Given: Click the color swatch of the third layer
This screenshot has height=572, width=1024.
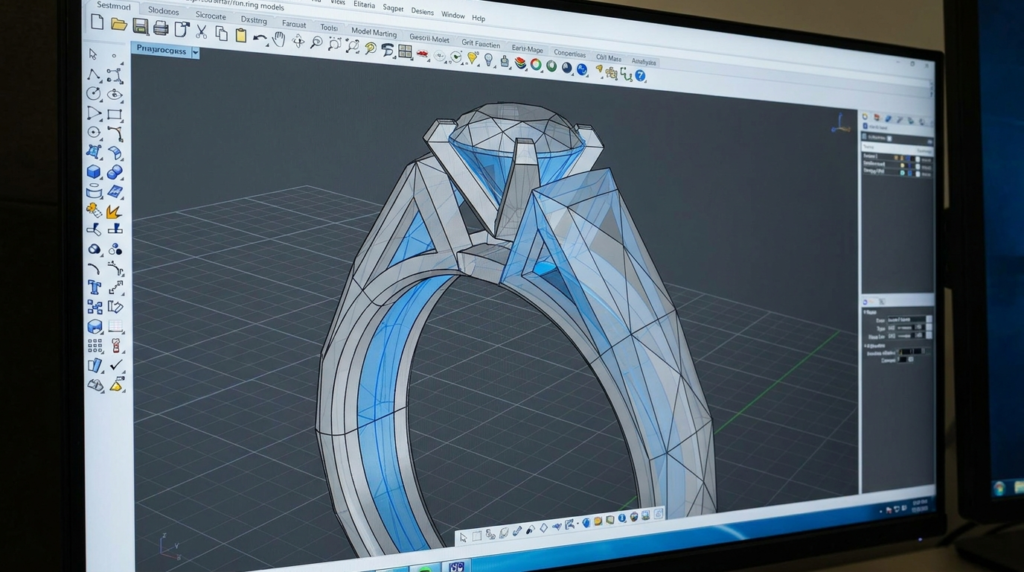Looking at the screenshot, I should click(910, 172).
